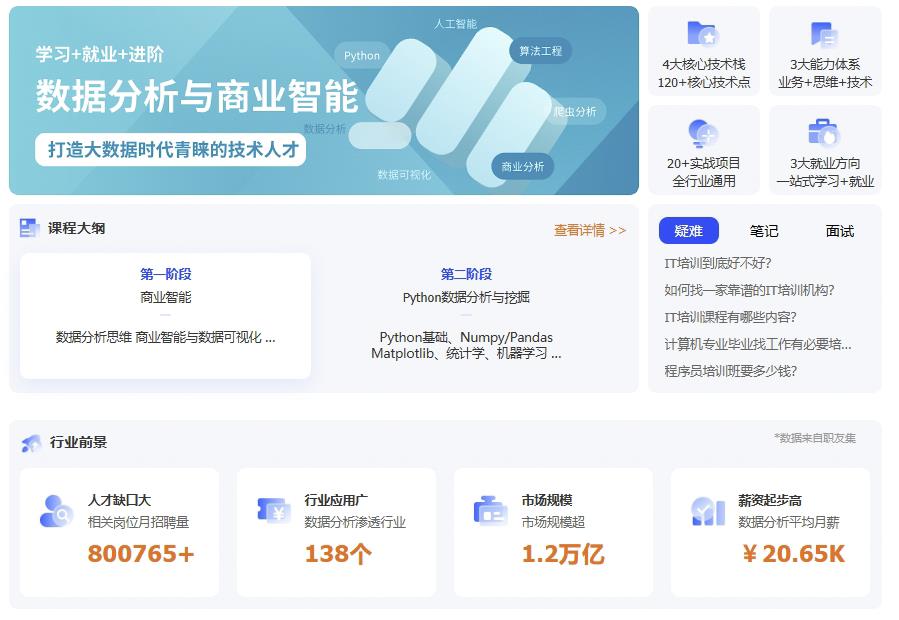Click the lightbulb icon above 20+实战项目
The width and height of the screenshot is (899, 620).
click(x=703, y=133)
